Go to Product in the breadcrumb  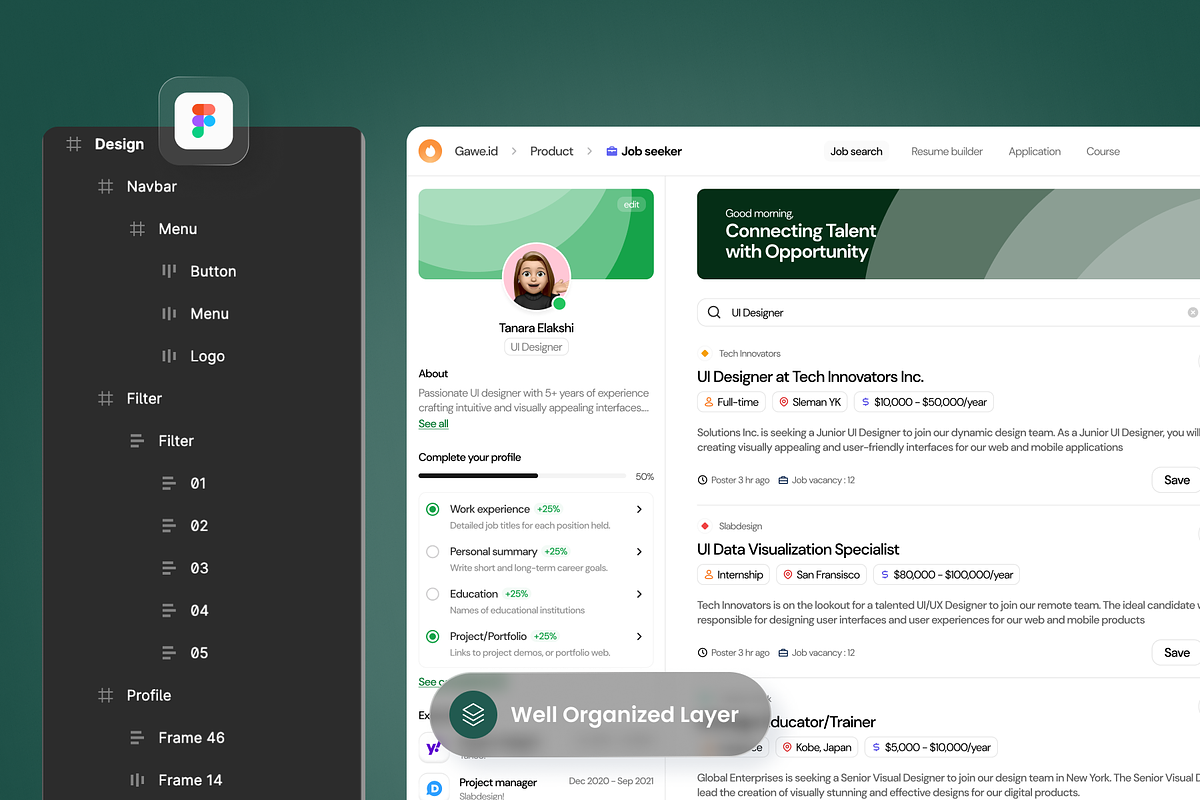[552, 151]
